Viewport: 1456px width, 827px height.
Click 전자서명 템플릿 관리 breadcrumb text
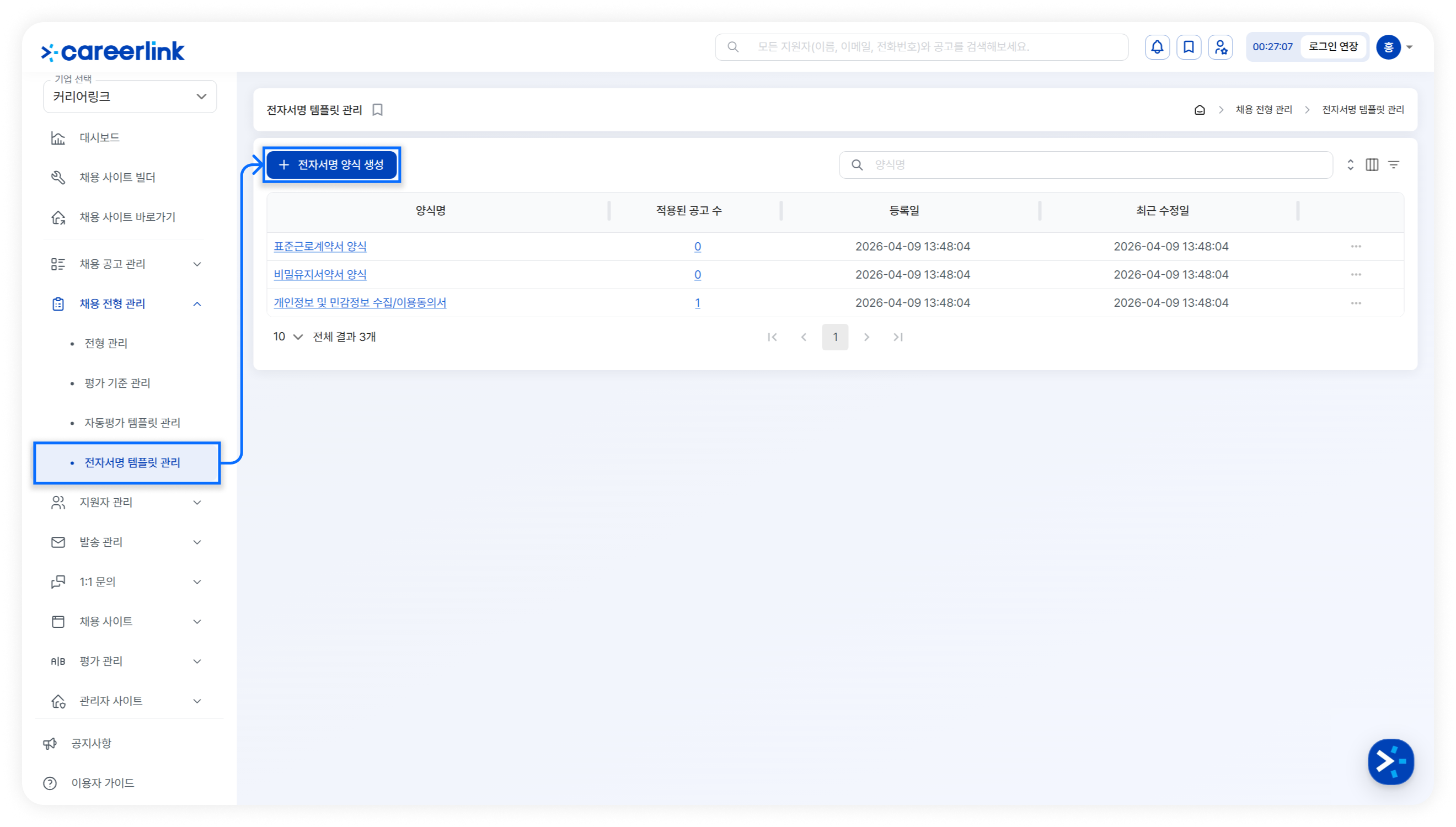coord(1362,110)
